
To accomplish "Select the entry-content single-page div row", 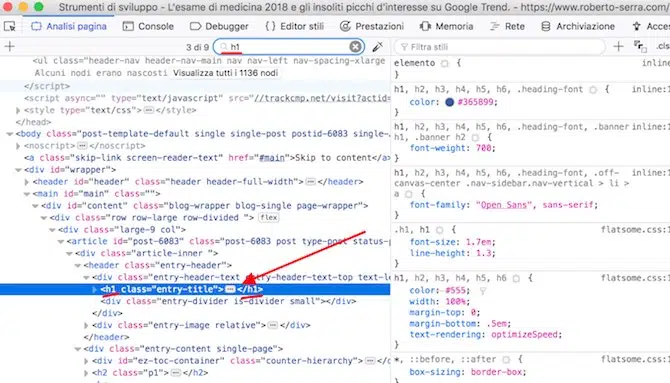I will 195,349.
